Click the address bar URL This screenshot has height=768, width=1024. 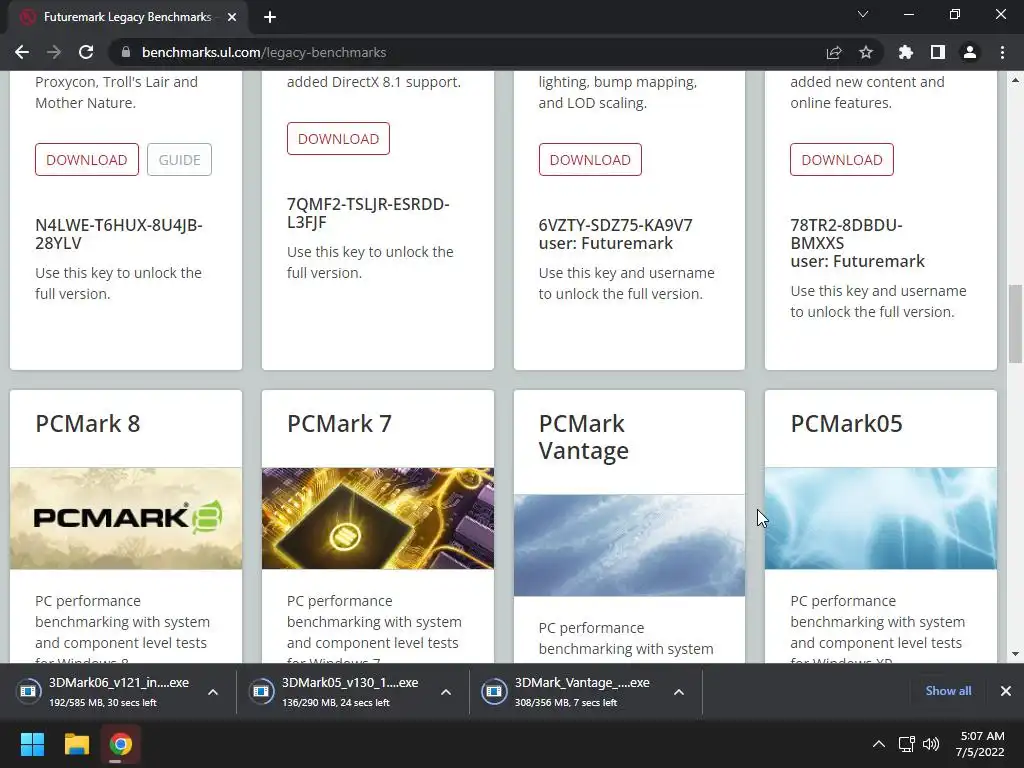(264, 52)
